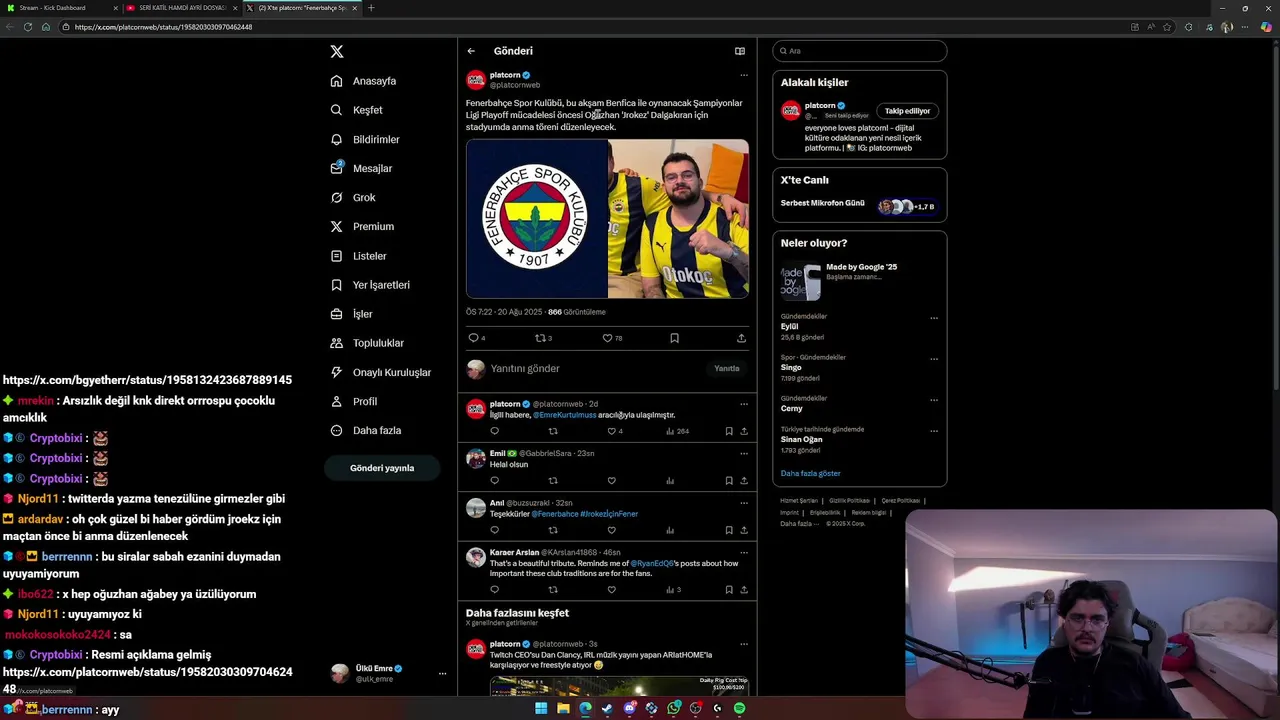Open more options for Singo trend
This screenshot has height=720, width=1280.
[934, 360]
